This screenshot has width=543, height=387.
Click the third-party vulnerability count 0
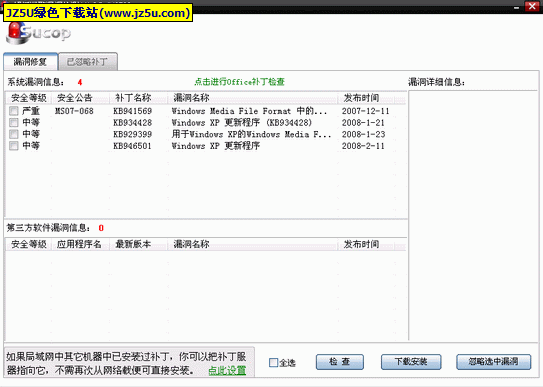(x=101, y=228)
